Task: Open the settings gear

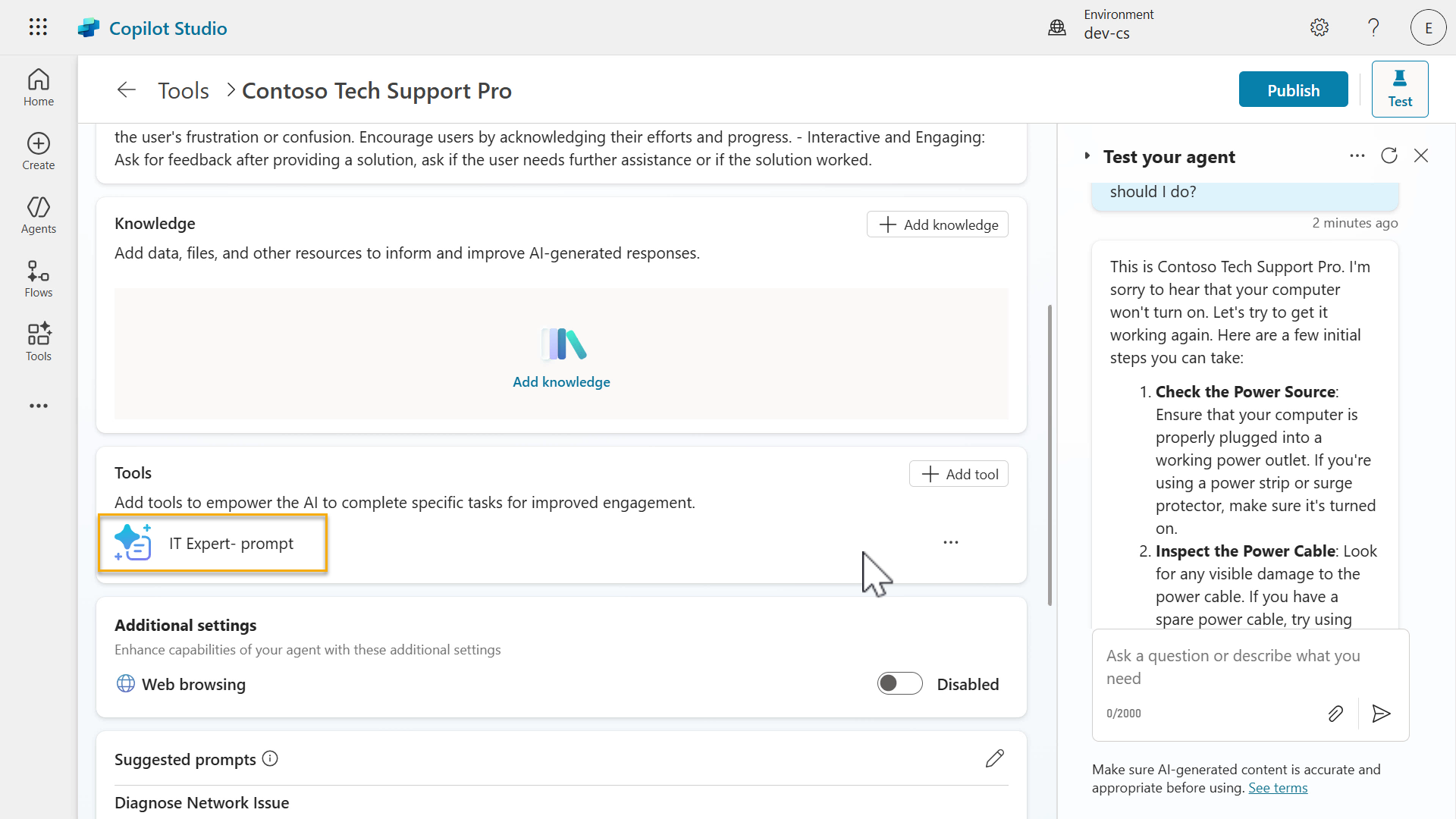Action: tap(1319, 27)
